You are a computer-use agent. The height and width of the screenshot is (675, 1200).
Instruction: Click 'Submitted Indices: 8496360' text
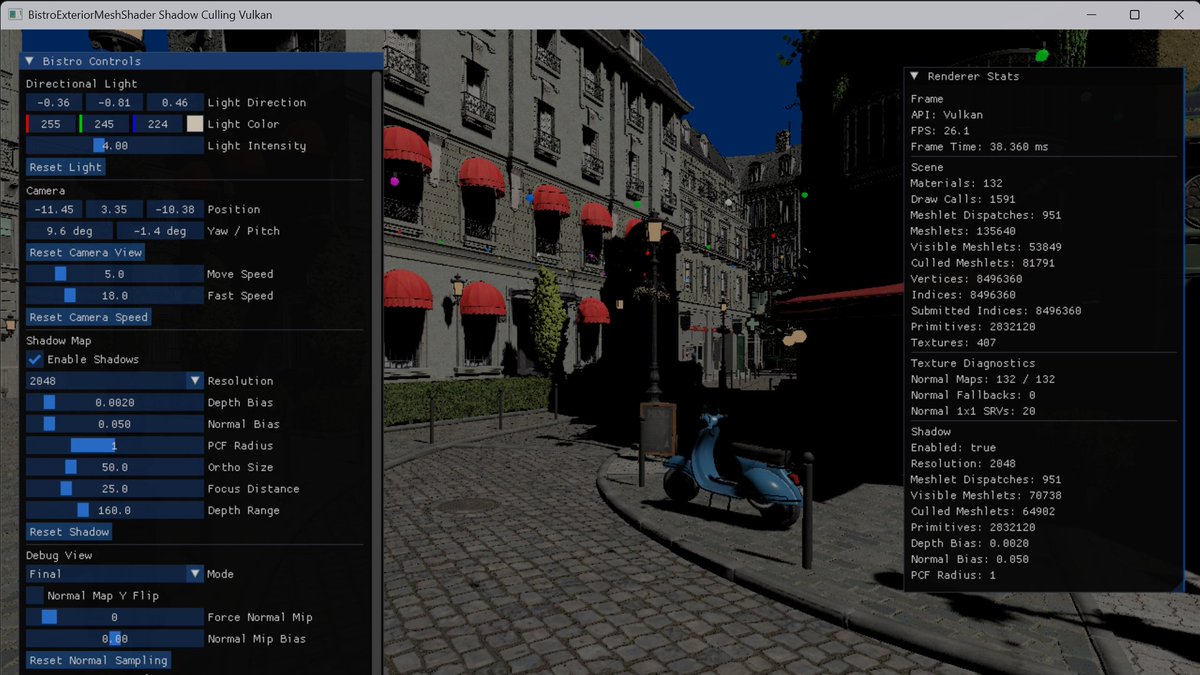click(995, 311)
